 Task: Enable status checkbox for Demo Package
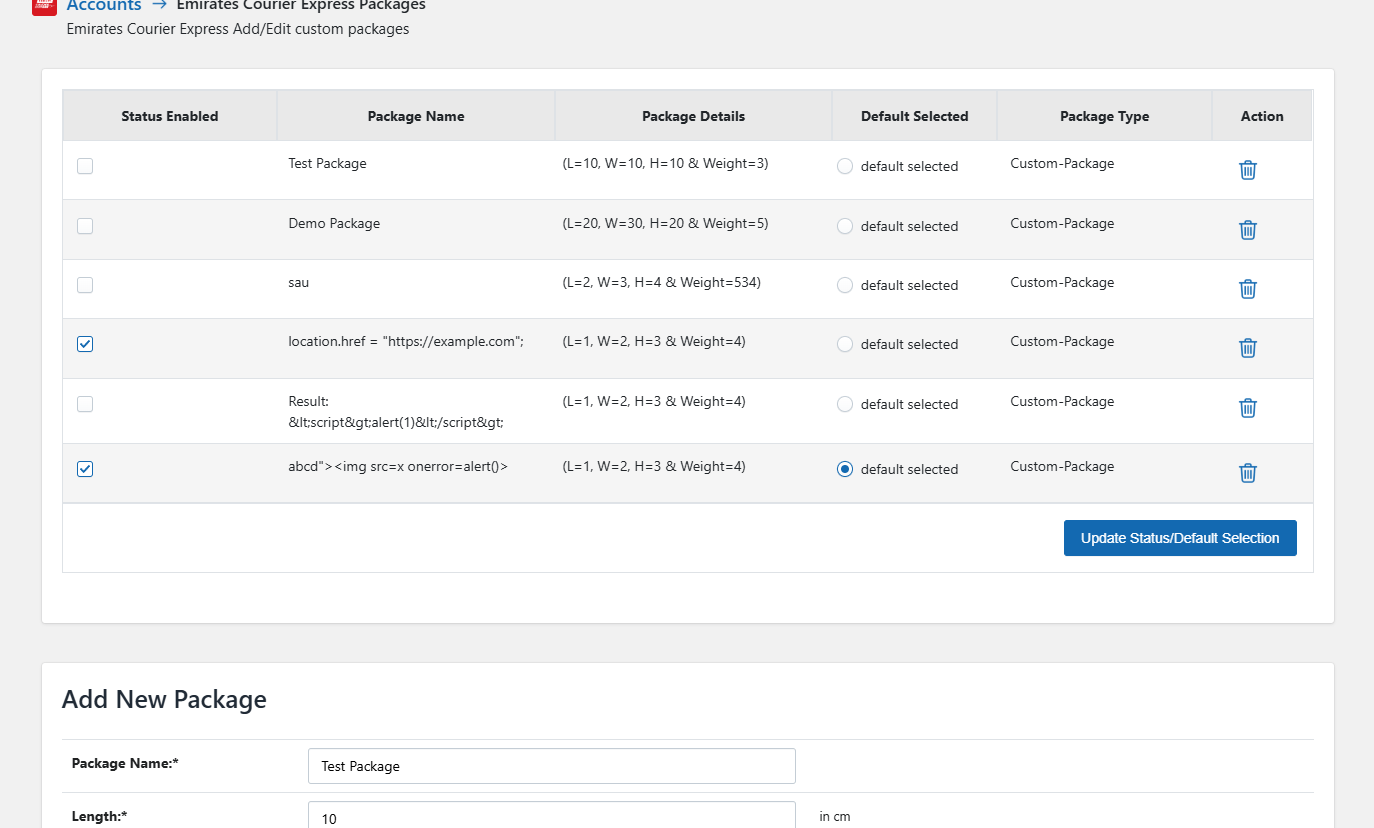85,226
